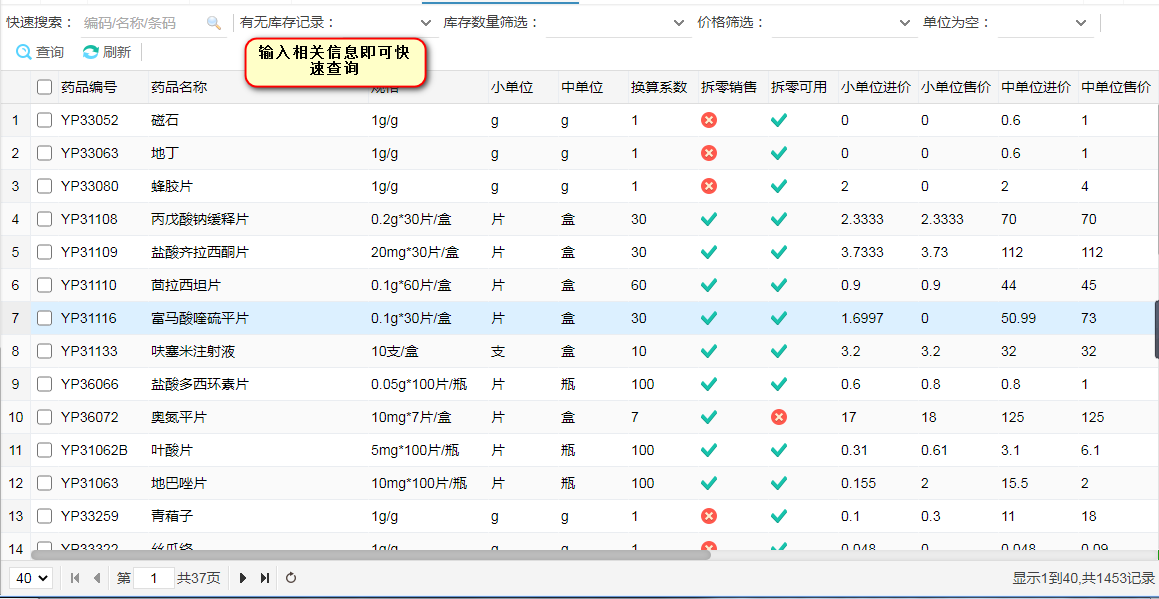Click the 中单位售价 column header

[x=1117, y=87]
